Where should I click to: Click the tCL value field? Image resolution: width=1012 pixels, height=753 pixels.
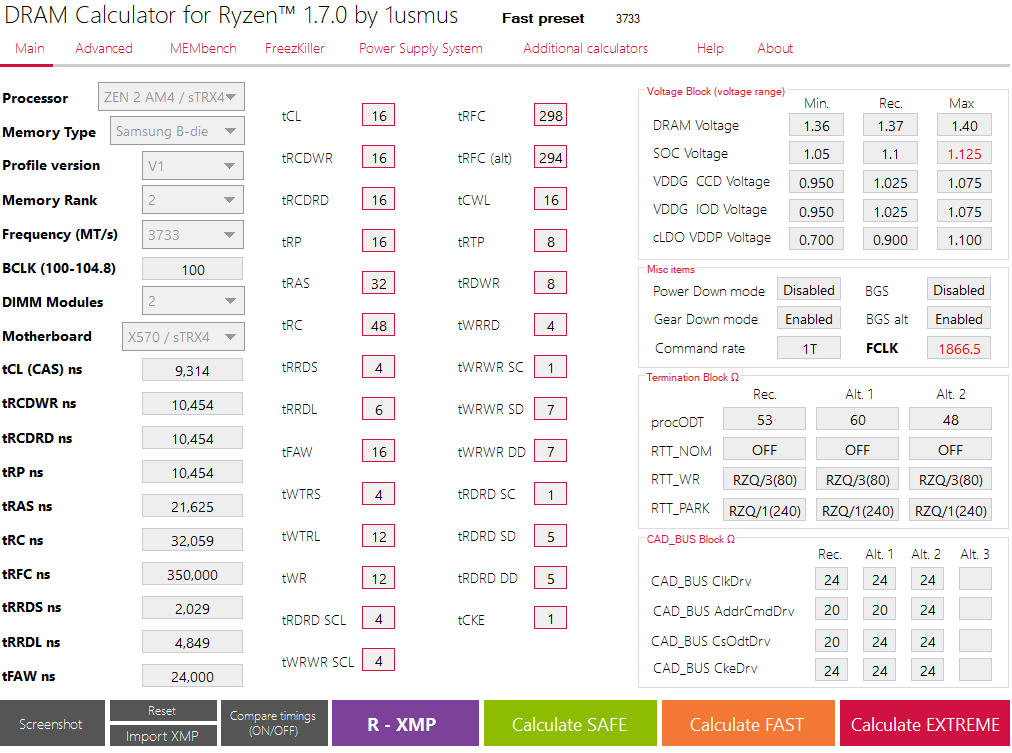click(x=379, y=115)
